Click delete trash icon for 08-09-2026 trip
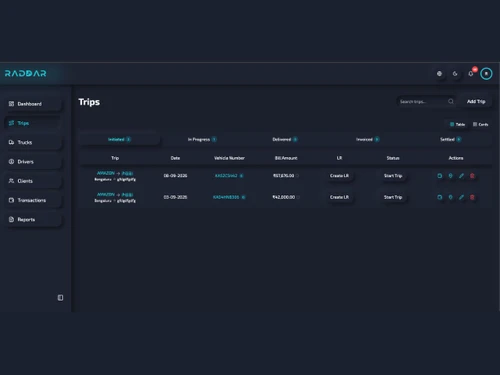 (x=472, y=176)
